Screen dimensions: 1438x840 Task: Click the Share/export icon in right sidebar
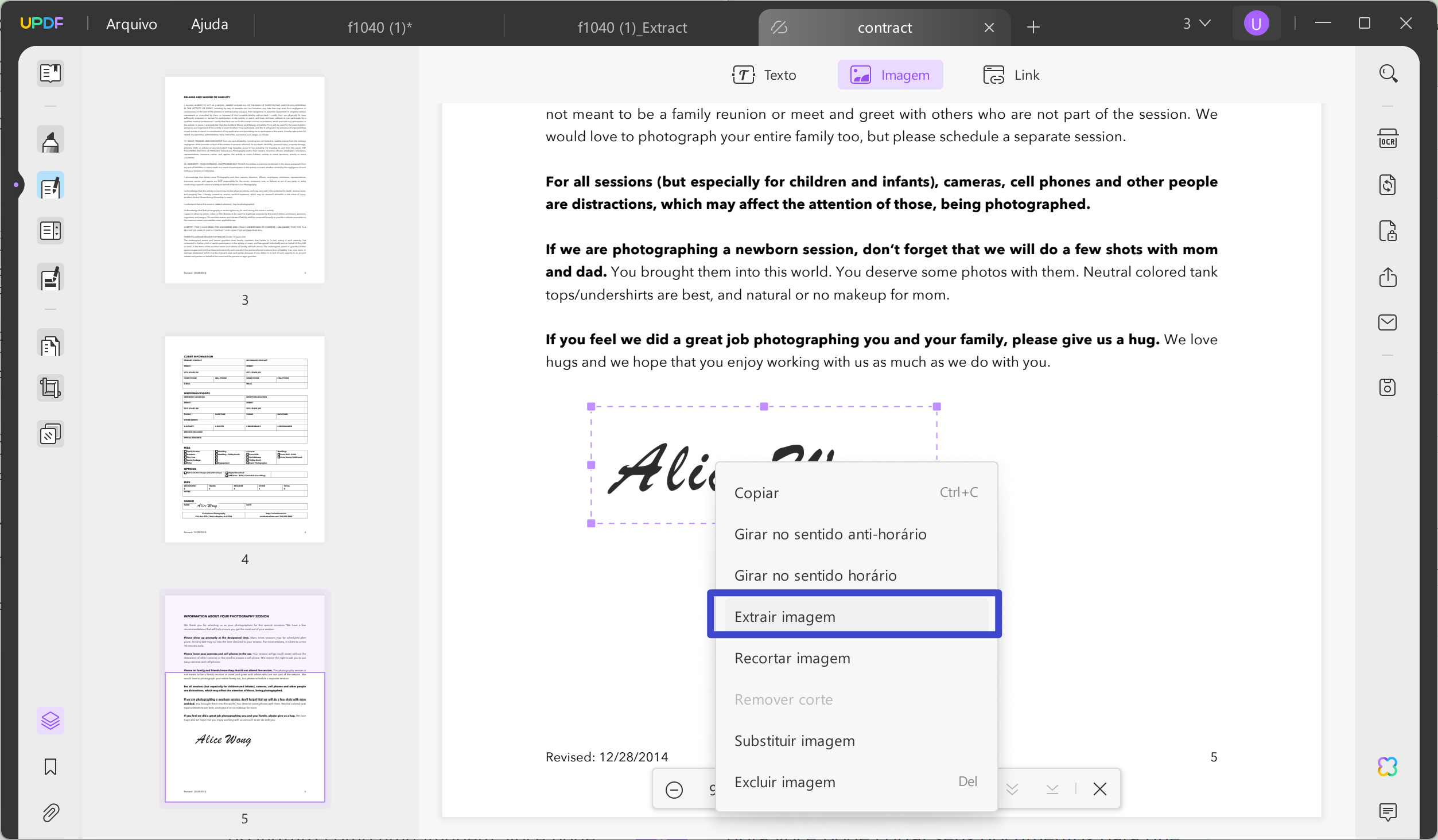tap(1388, 277)
